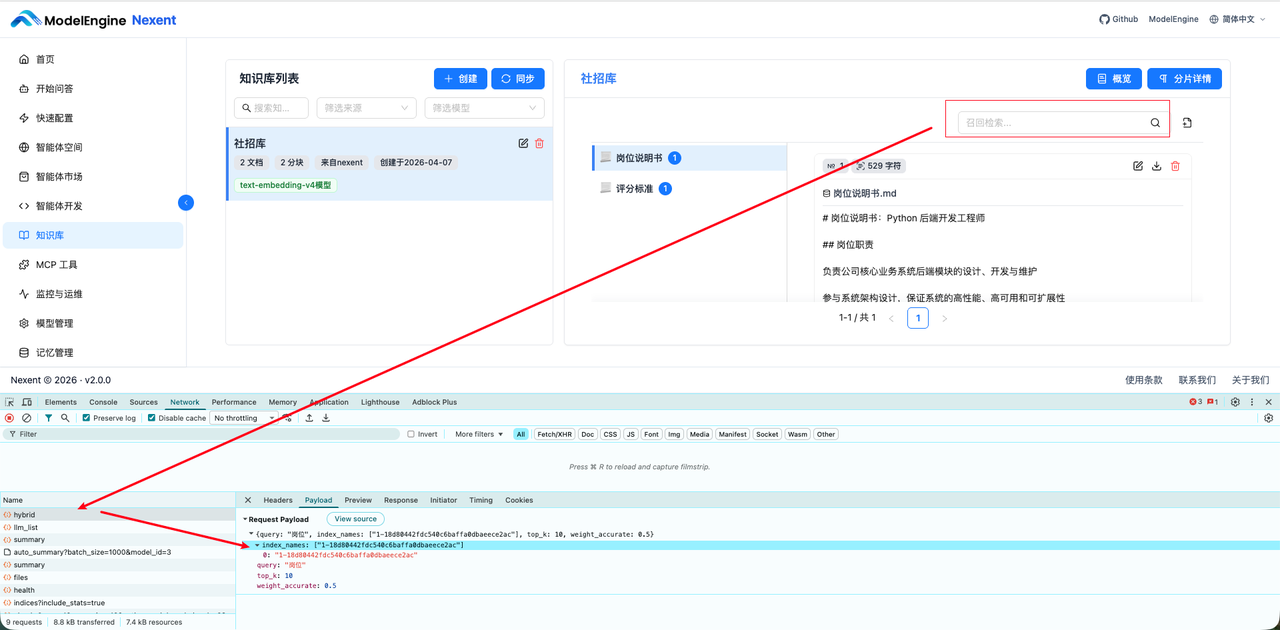Click the magnifier icon in 召回检索 box
Viewport: 1280px width, 630px height.
(x=1155, y=123)
